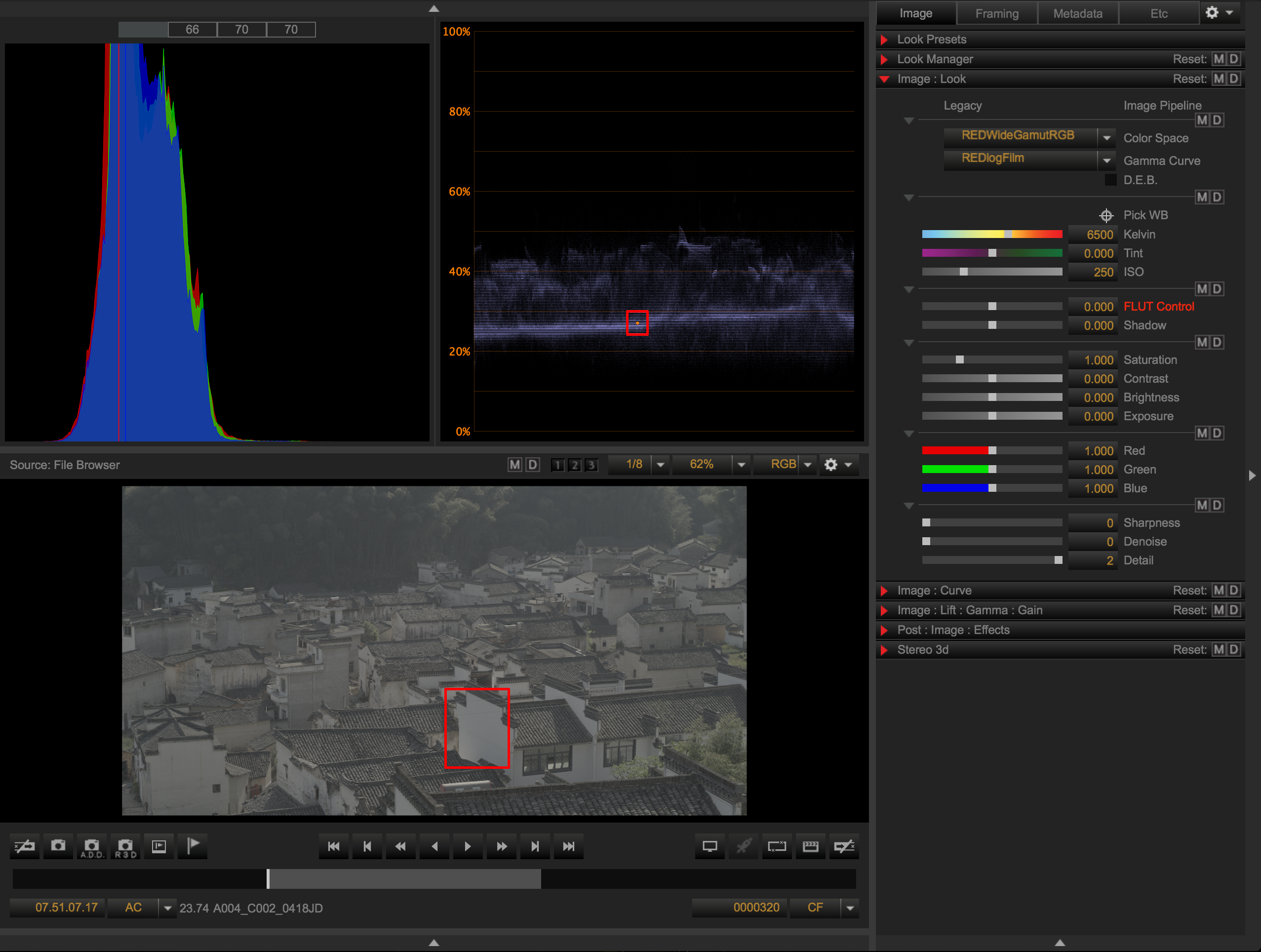Toggle viewer preset 2 button
Viewport: 1261px width, 952px height.
[x=575, y=465]
